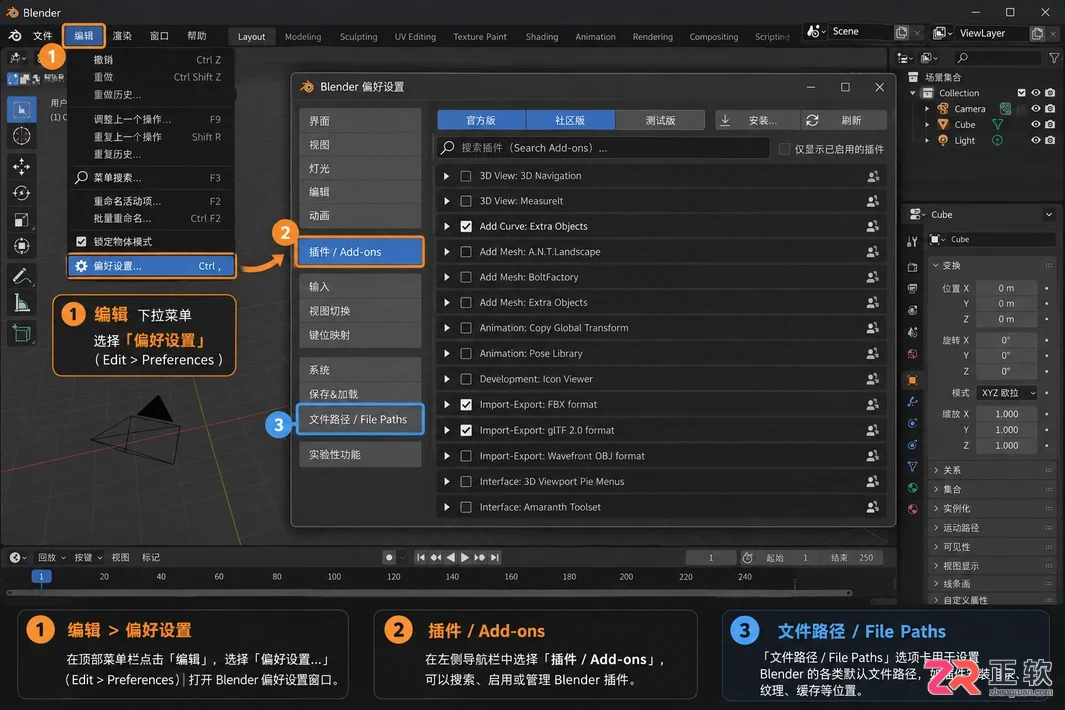Open the 回放 dropdown in timeline
1065x710 pixels.
52,557
